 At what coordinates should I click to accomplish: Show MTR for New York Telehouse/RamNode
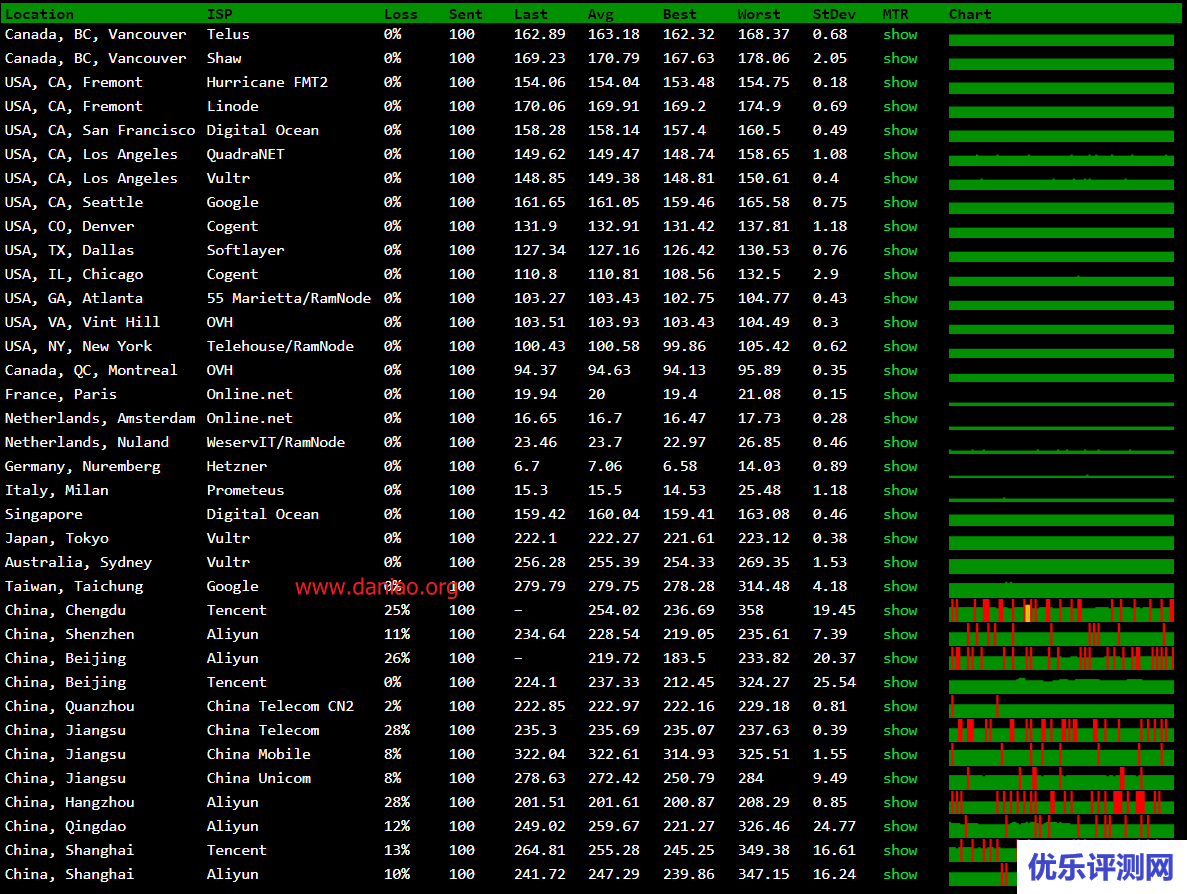click(900, 347)
